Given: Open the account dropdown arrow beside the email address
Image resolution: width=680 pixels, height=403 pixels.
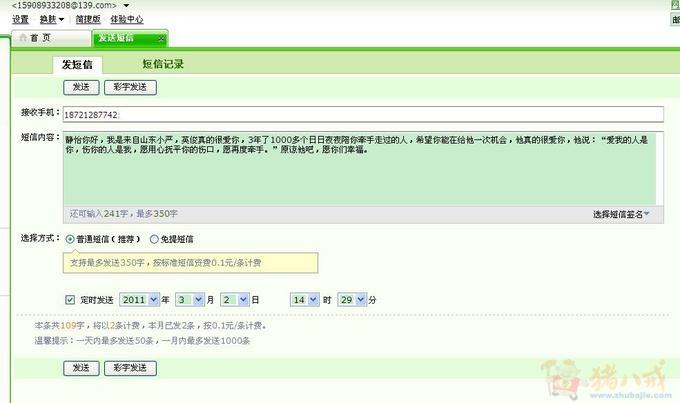Looking at the screenshot, I should [126, 6].
